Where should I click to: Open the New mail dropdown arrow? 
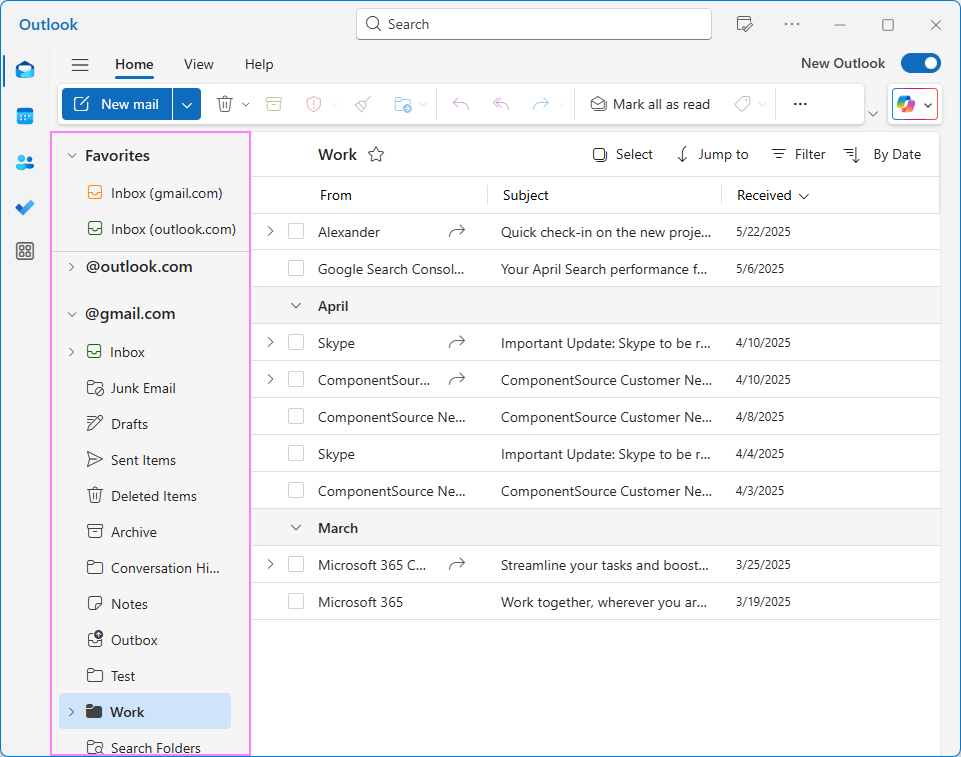point(187,104)
